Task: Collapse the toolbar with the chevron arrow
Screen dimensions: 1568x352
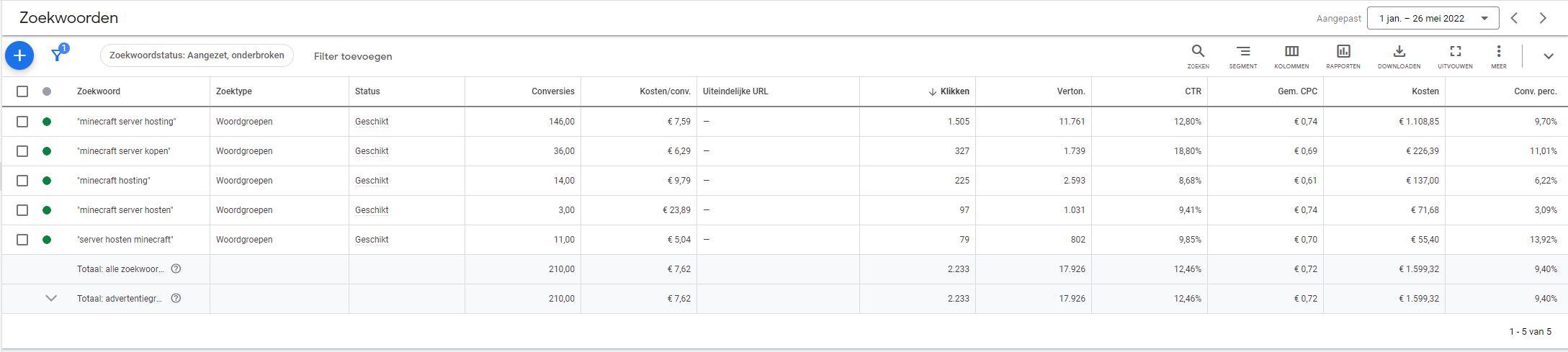Action: [1549, 56]
